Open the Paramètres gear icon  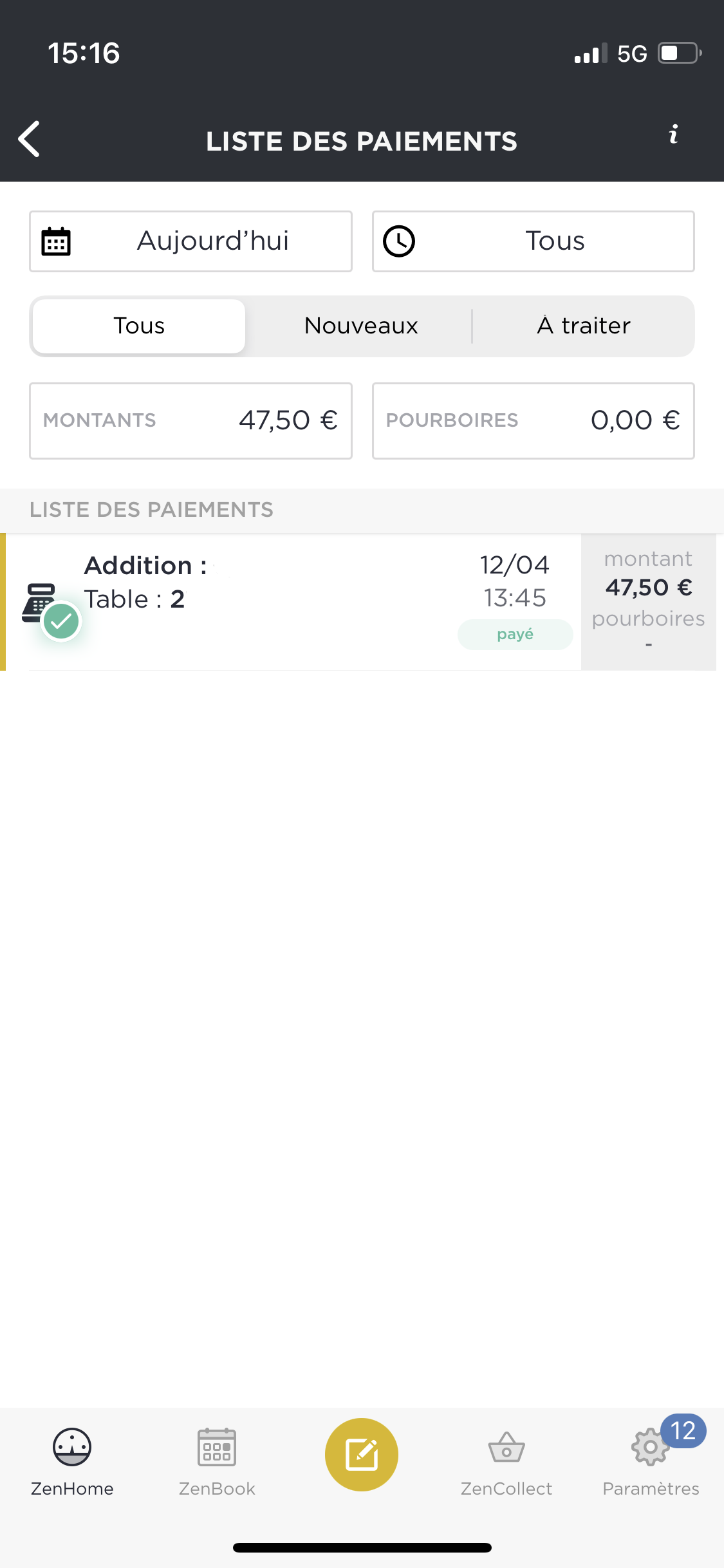coord(650,1447)
